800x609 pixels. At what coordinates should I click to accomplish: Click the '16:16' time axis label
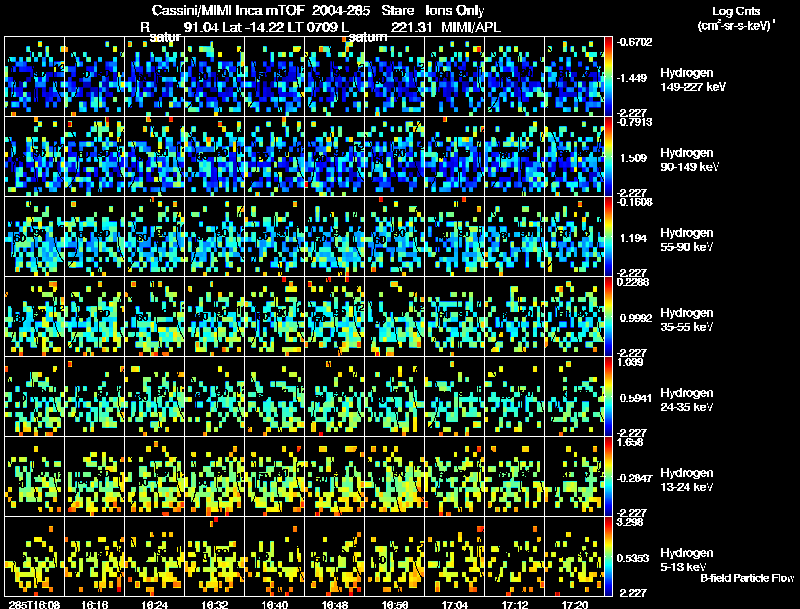pos(94,604)
